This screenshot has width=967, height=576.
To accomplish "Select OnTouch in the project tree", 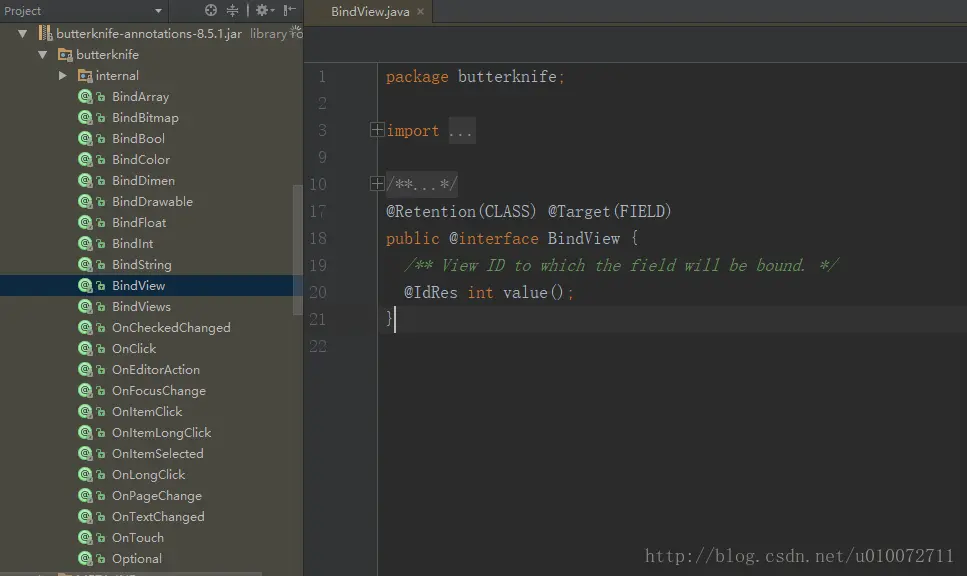I will click(x=138, y=537).
